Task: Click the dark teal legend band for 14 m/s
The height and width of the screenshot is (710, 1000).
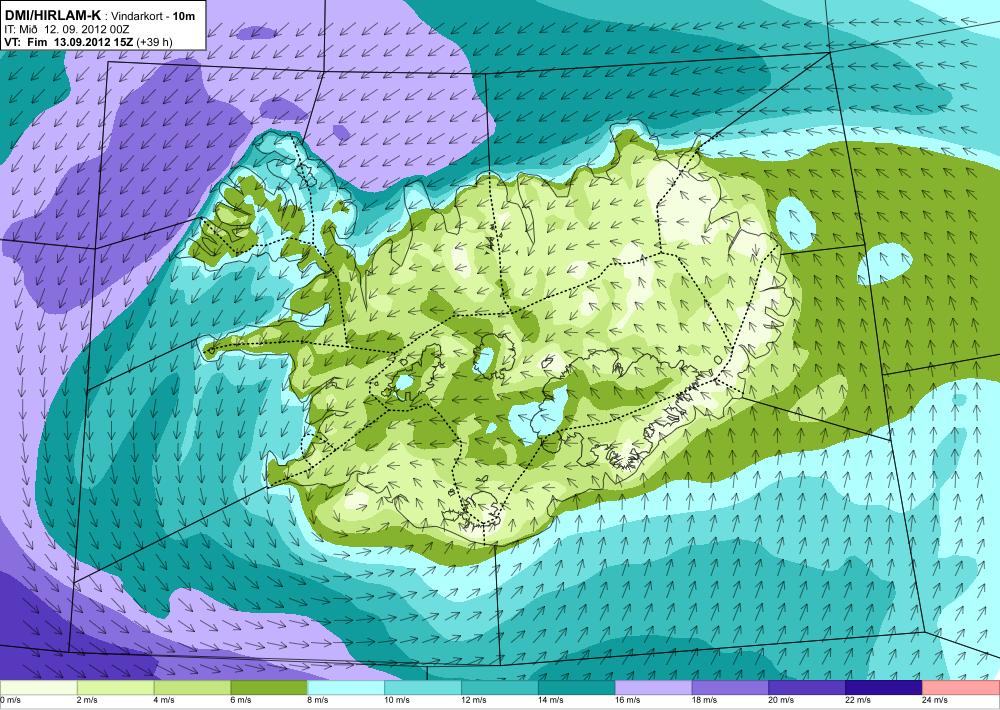Action: coord(576,688)
